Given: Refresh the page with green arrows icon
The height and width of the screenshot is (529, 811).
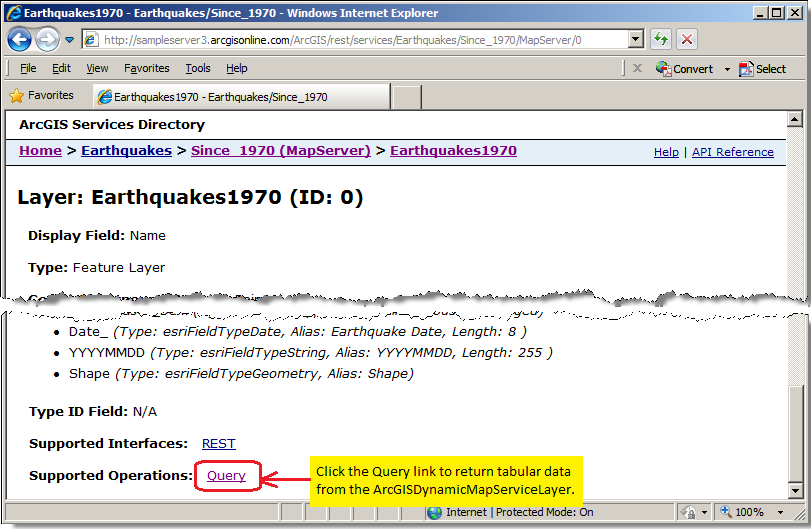Looking at the screenshot, I should [661, 39].
